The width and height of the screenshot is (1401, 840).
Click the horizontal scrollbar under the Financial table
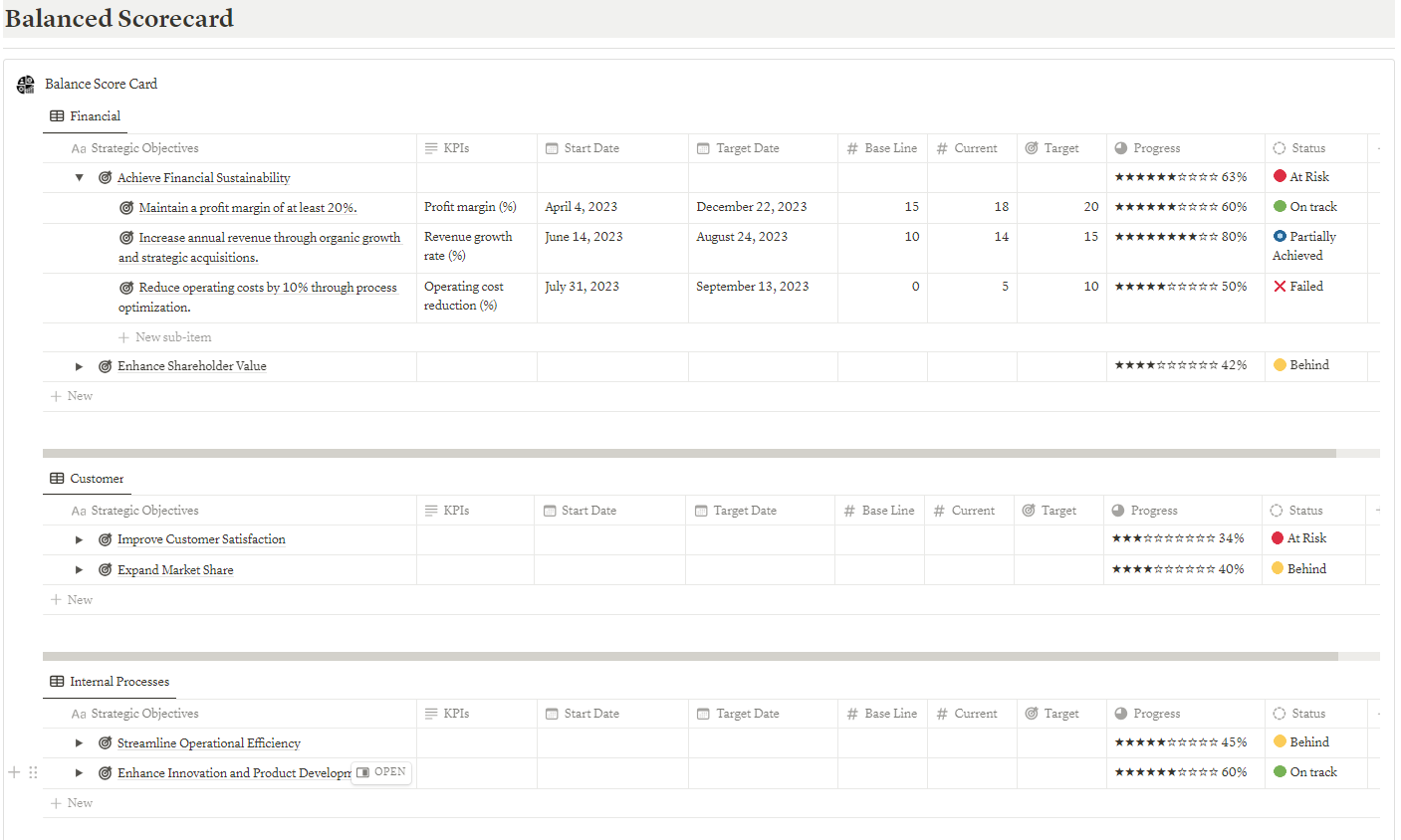coord(689,453)
